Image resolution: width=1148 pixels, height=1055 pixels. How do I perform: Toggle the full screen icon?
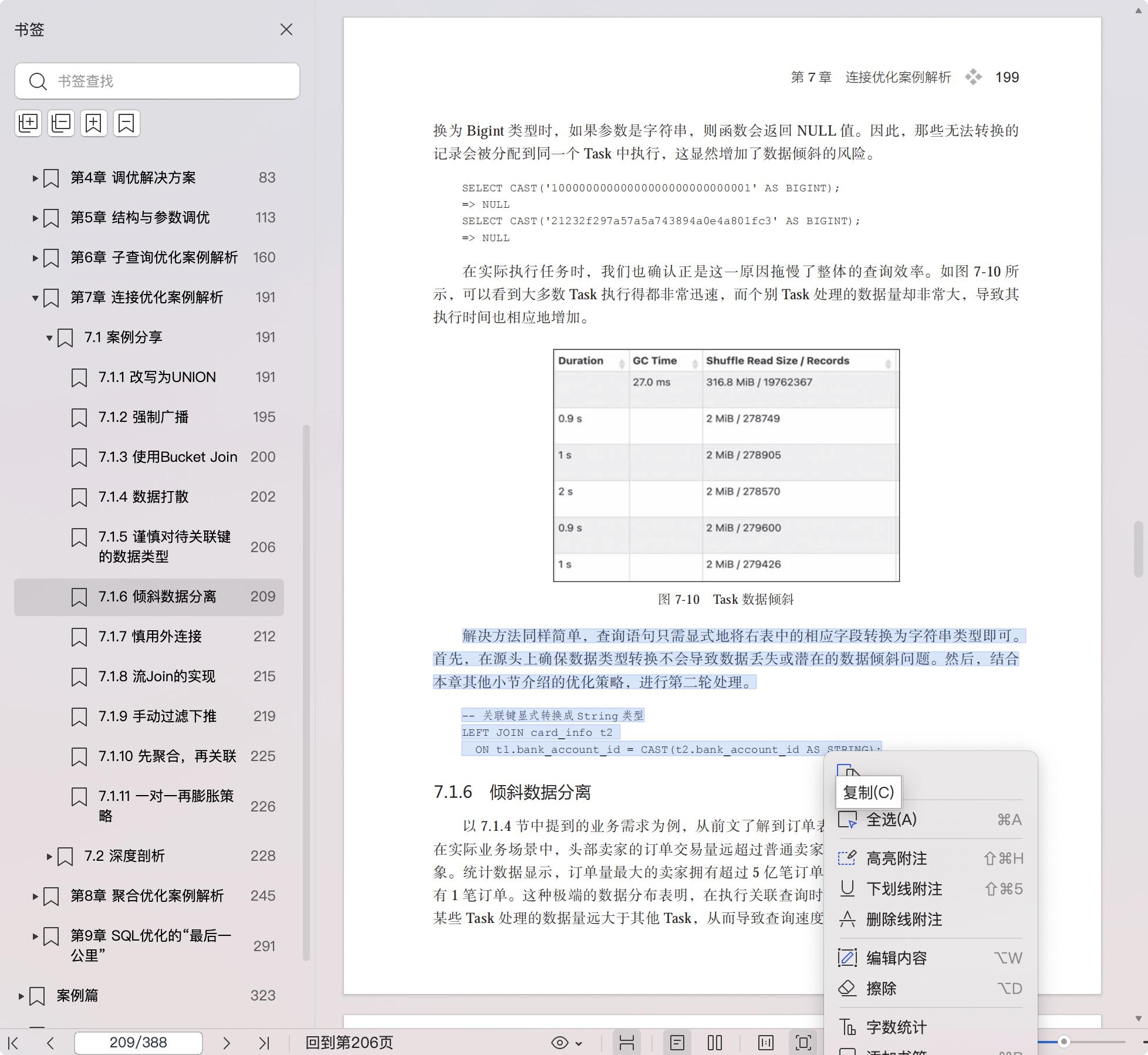tap(803, 1043)
